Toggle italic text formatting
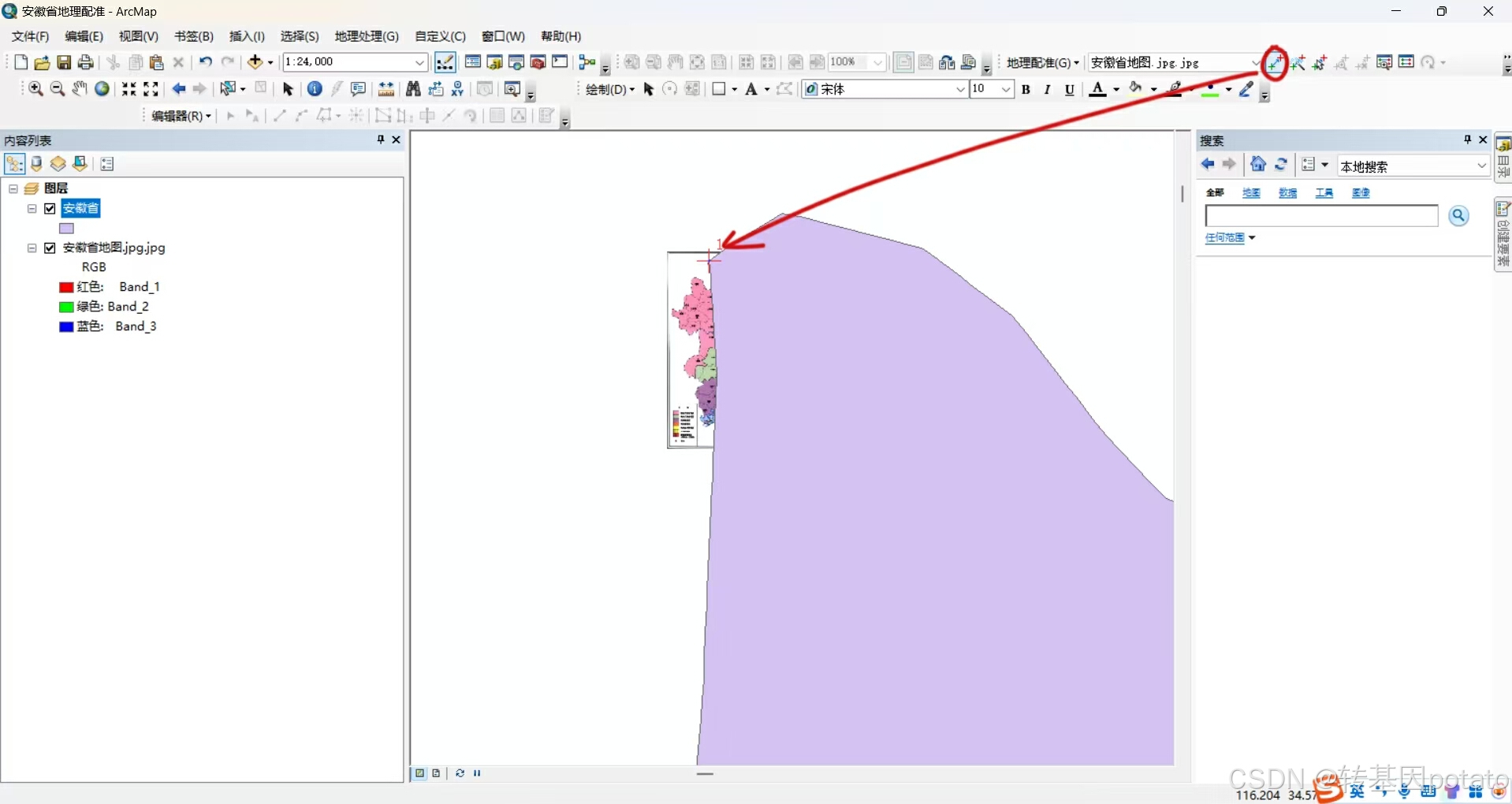The height and width of the screenshot is (804, 1512). (1047, 89)
